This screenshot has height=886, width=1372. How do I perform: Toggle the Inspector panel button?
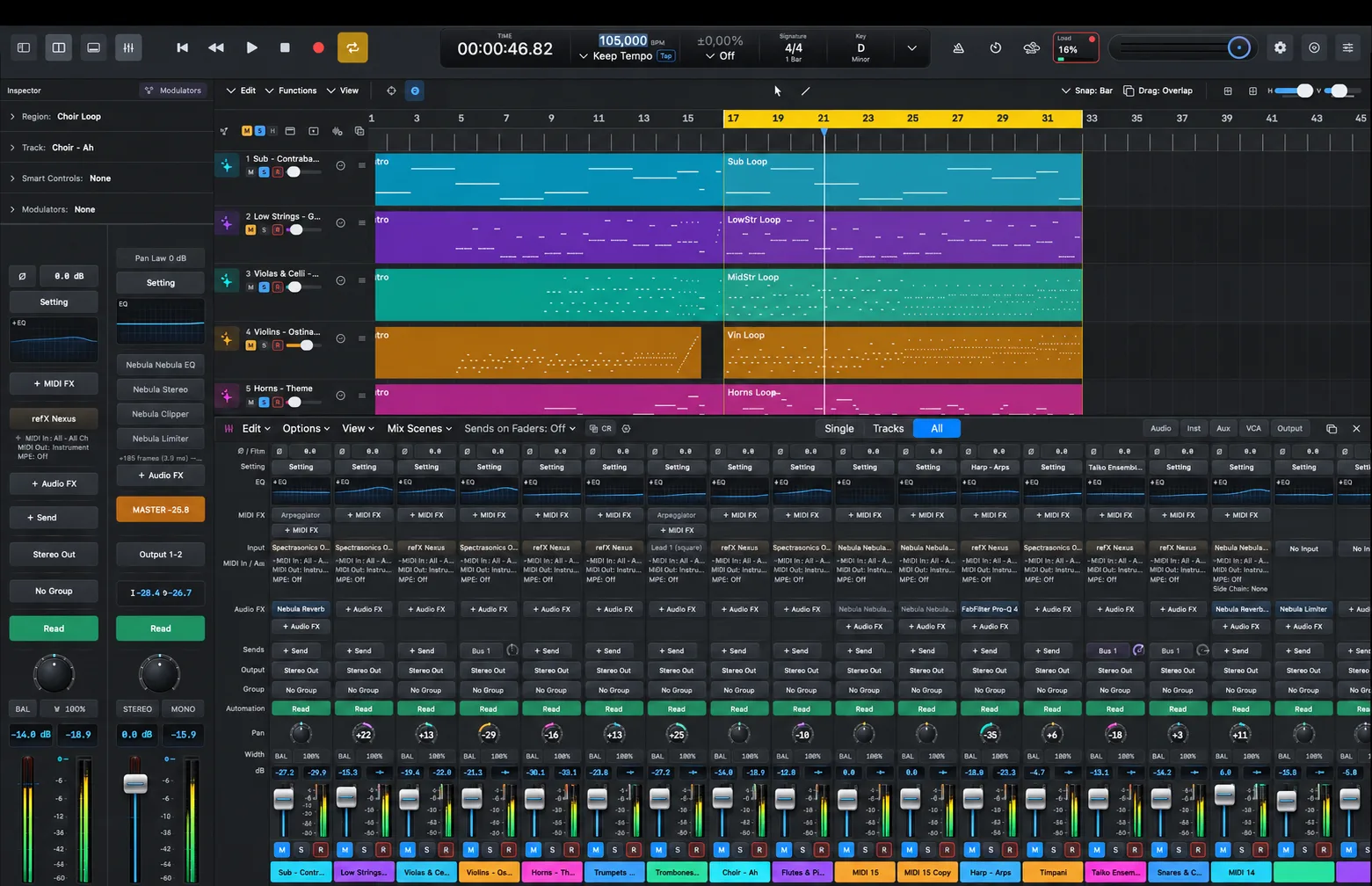point(24,47)
